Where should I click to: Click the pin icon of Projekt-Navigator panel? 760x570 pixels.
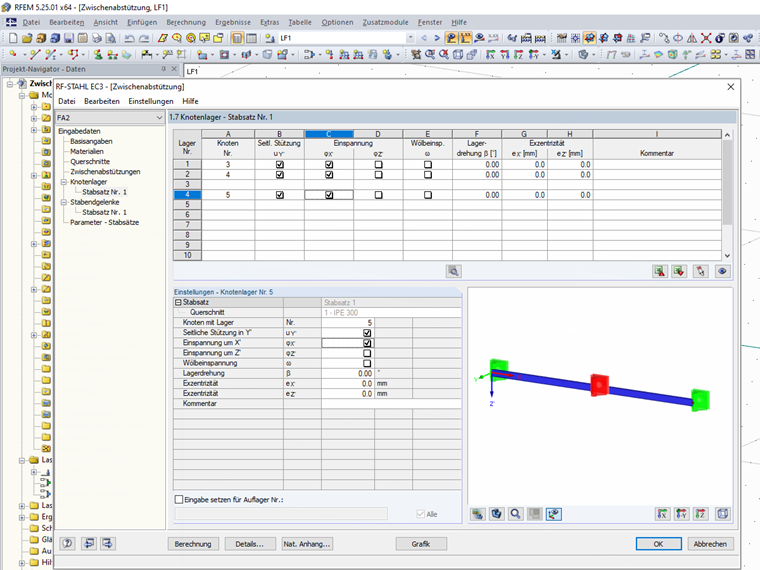click(x=163, y=69)
